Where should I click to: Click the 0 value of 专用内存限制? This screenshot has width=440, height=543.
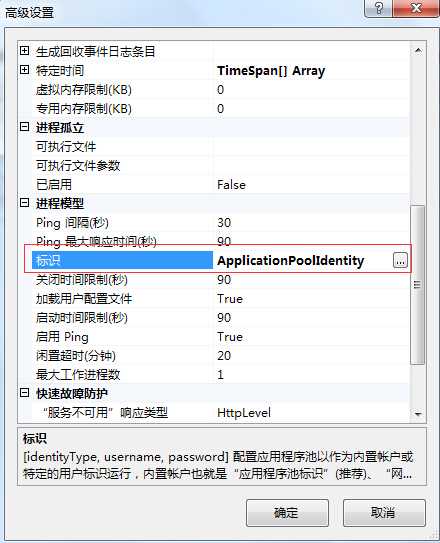[x=221, y=109]
